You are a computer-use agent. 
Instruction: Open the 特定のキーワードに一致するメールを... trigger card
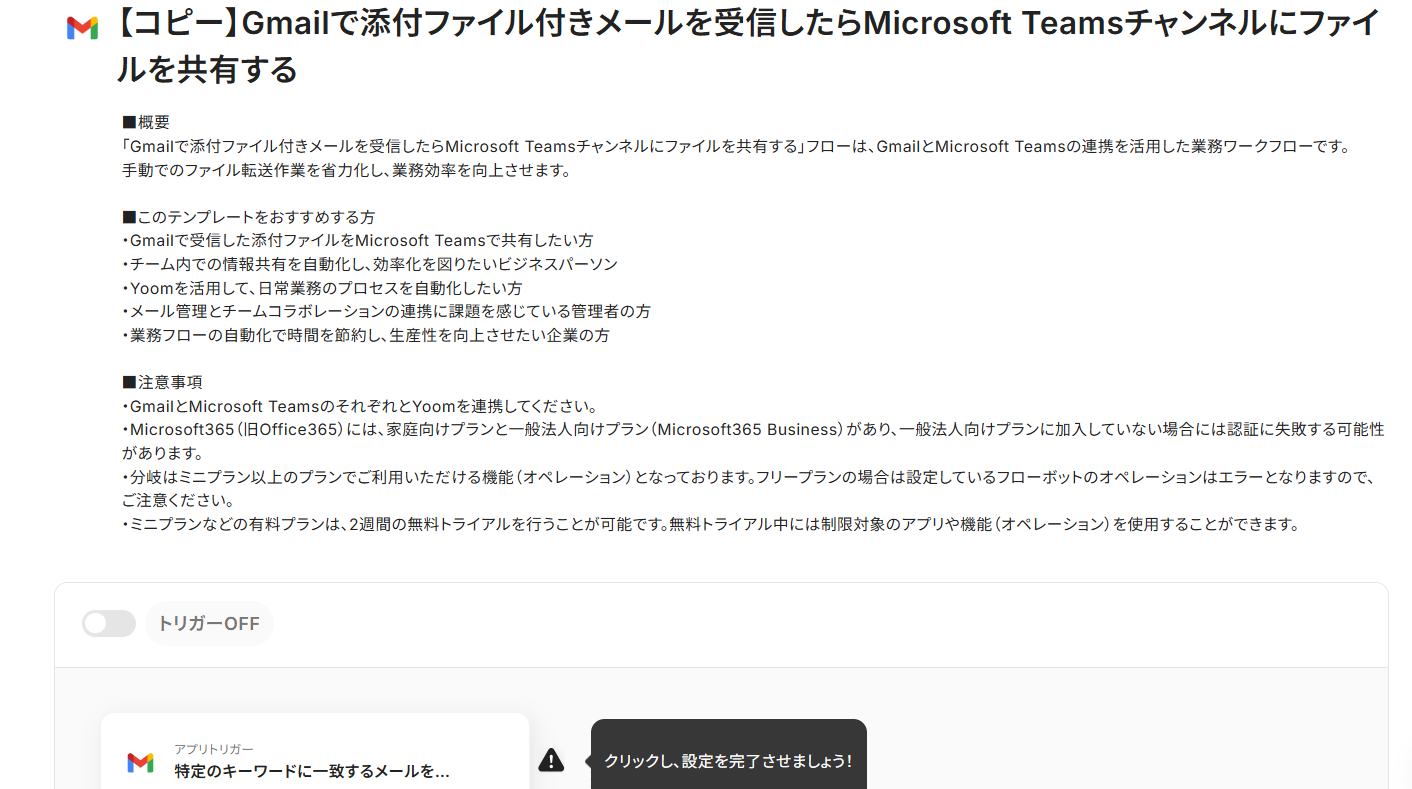point(315,751)
